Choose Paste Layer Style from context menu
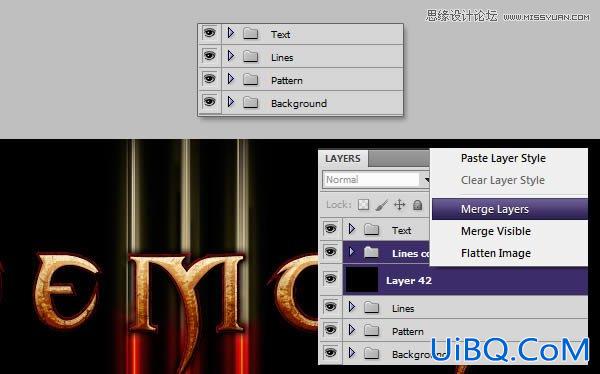This screenshot has width=600, height=374. 503,158
